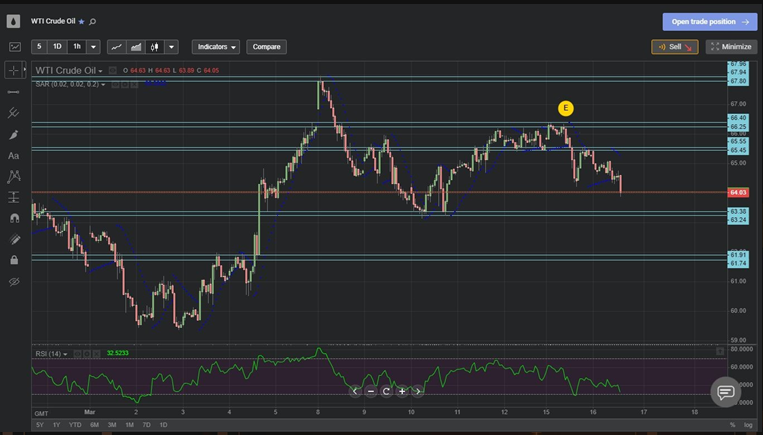The width and height of the screenshot is (763, 435).
Task: Remove the RSI indicator with X
Action: click(96, 354)
